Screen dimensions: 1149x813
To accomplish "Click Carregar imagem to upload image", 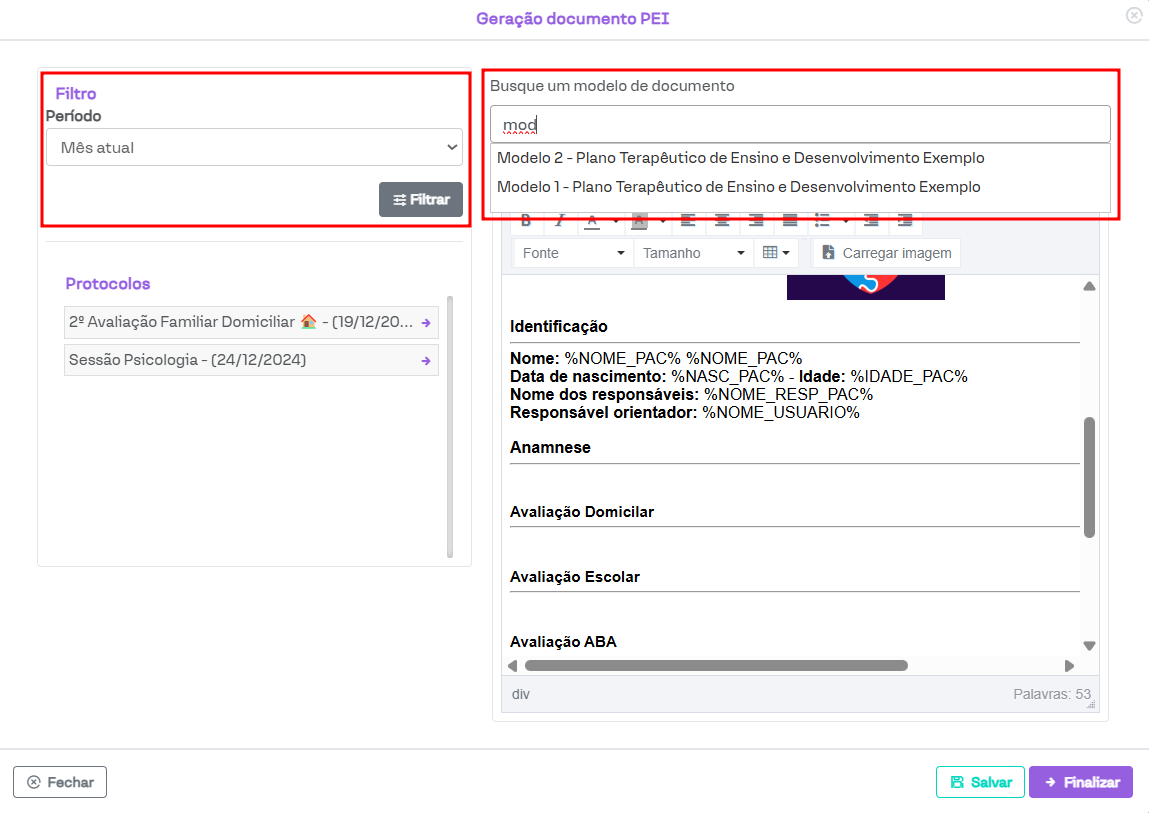I will (886, 253).
